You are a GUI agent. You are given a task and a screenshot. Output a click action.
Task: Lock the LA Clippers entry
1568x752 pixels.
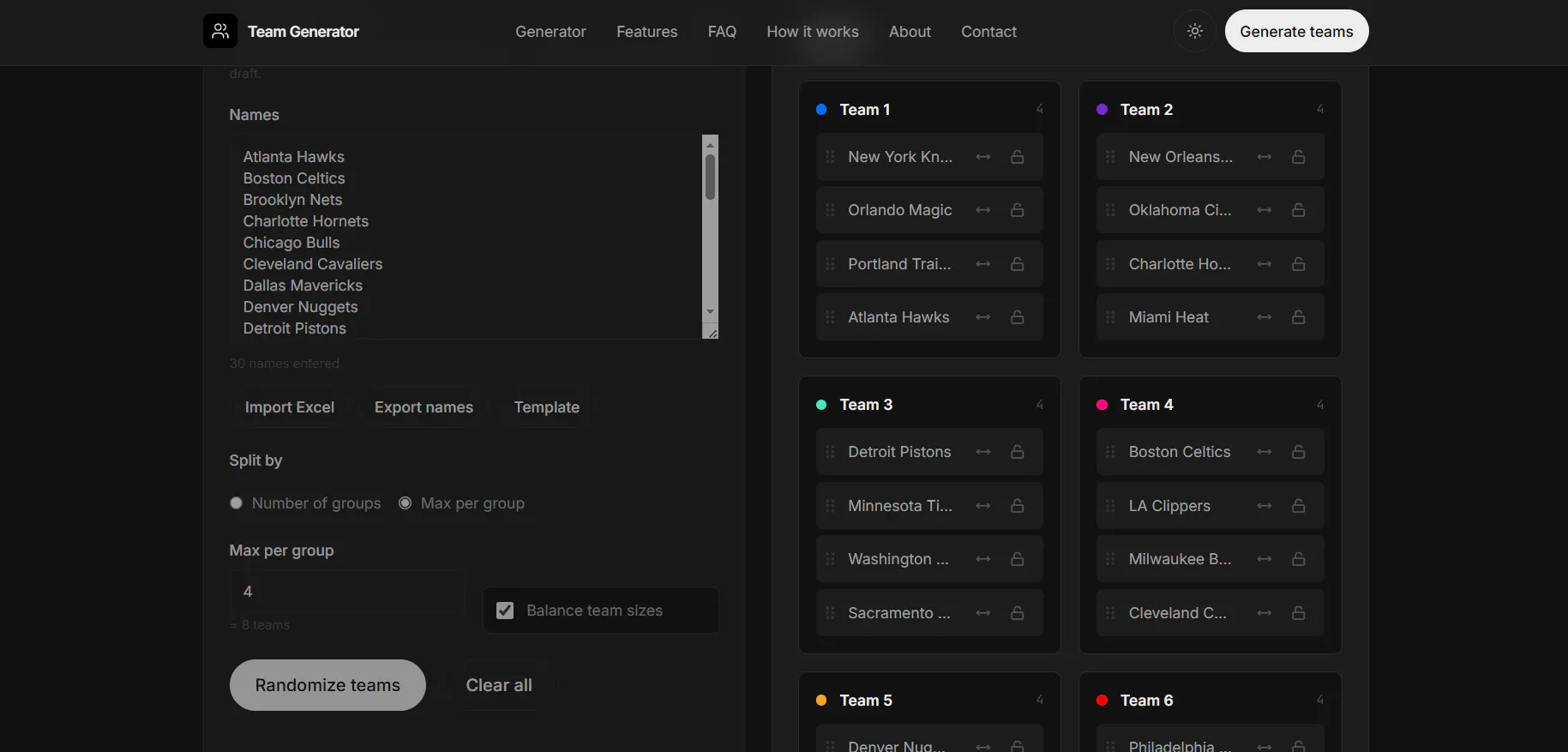[x=1299, y=506]
